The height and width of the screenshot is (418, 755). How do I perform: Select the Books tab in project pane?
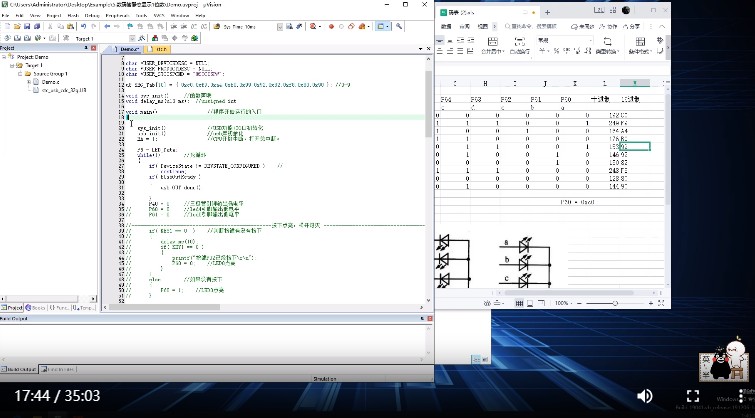tap(36, 307)
